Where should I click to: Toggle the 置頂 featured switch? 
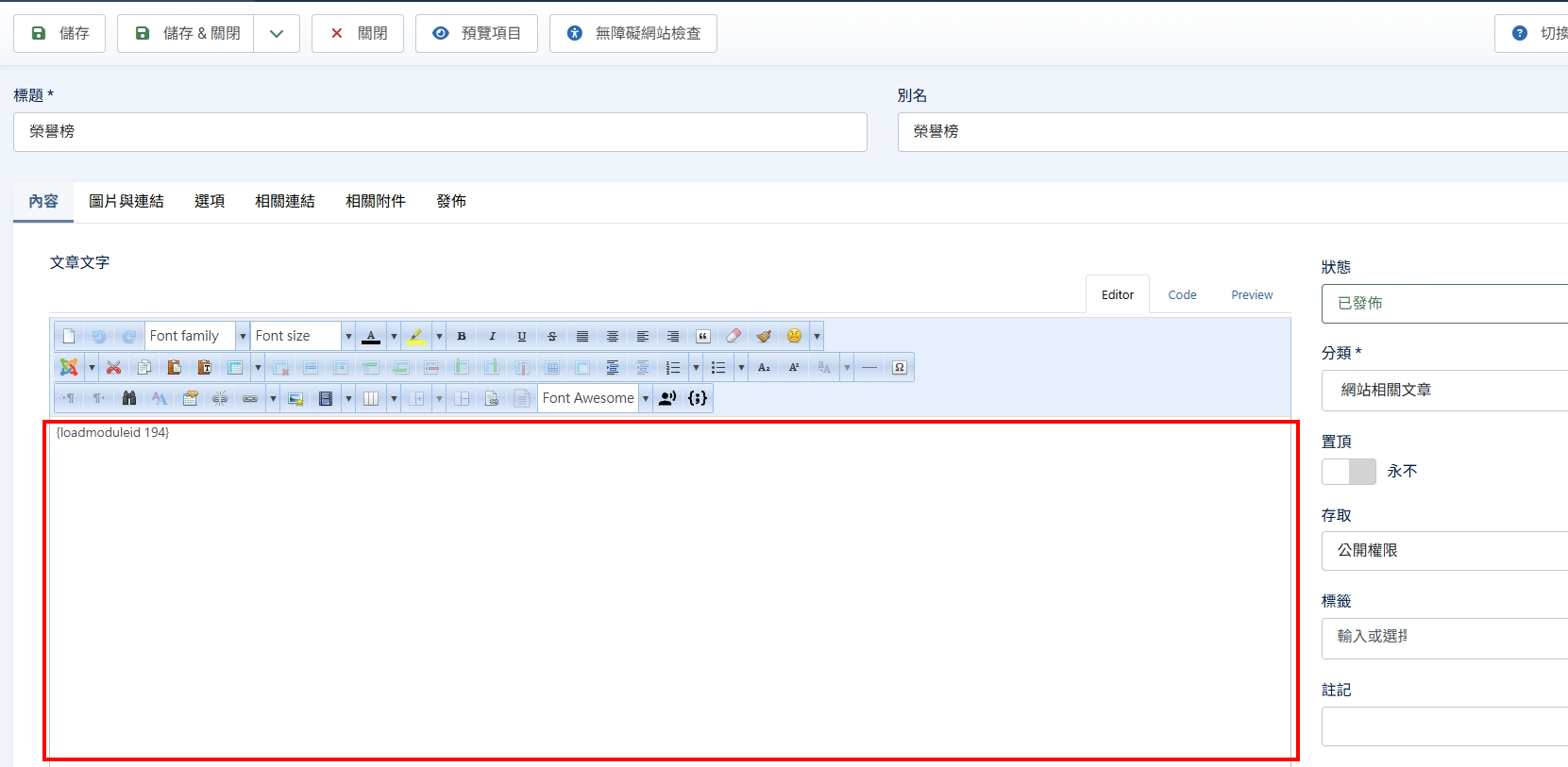(x=1349, y=471)
